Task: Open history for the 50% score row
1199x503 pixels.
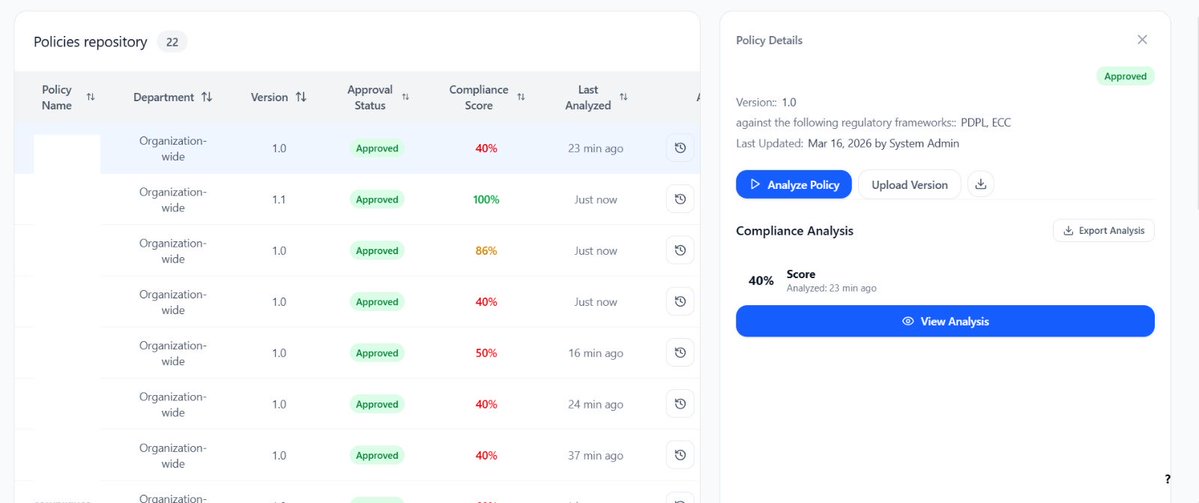Action: click(680, 352)
